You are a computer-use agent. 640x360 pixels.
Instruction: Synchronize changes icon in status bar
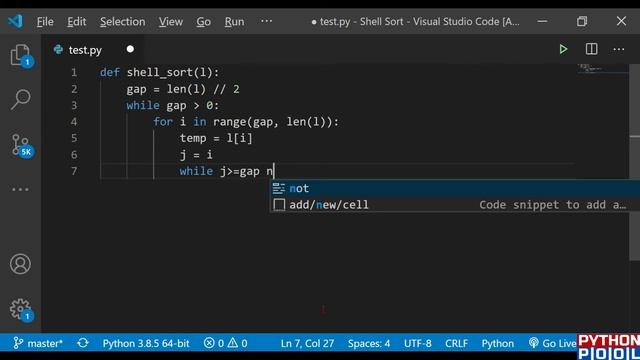[83, 343]
